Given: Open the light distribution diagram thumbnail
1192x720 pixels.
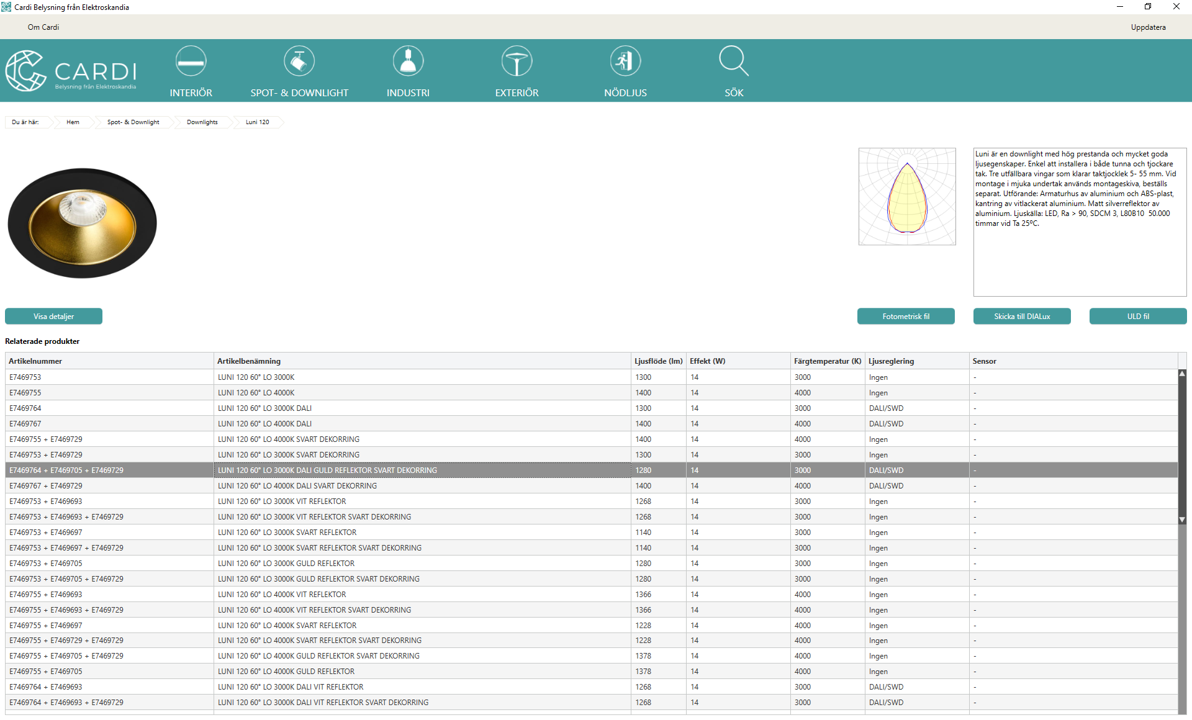Looking at the screenshot, I should click(907, 197).
